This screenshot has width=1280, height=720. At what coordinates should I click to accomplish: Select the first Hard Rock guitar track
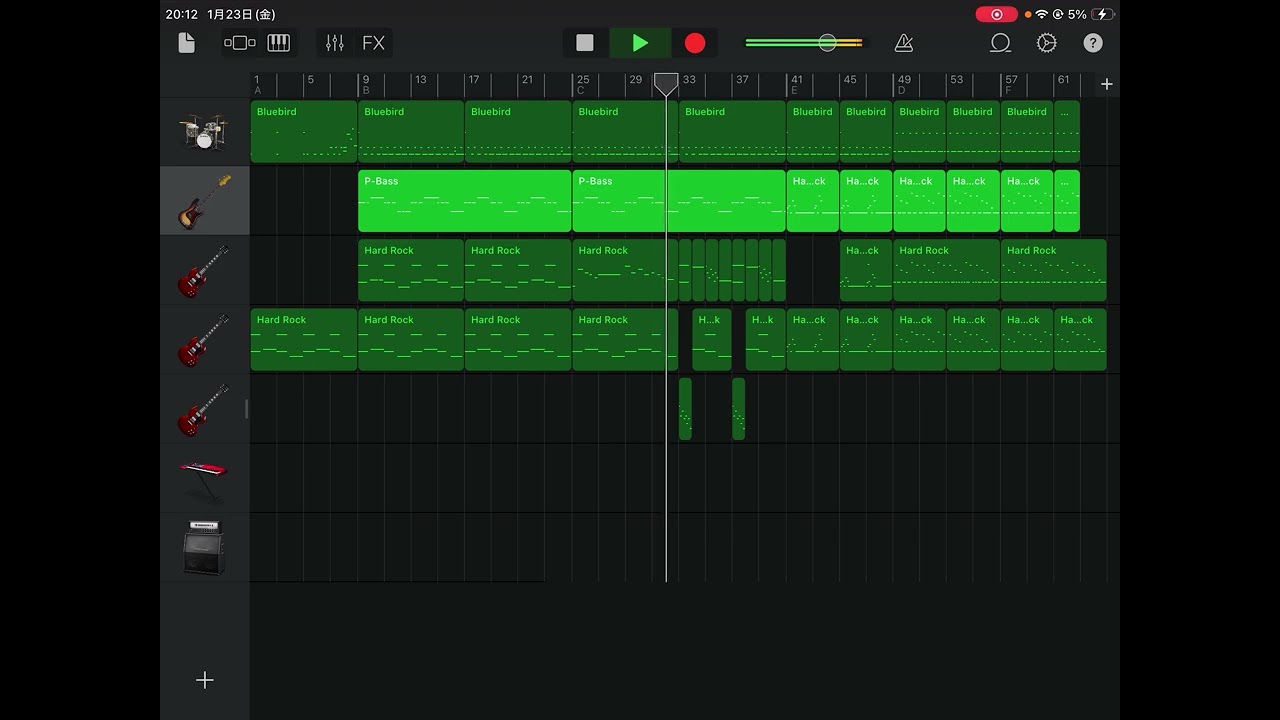click(x=204, y=270)
